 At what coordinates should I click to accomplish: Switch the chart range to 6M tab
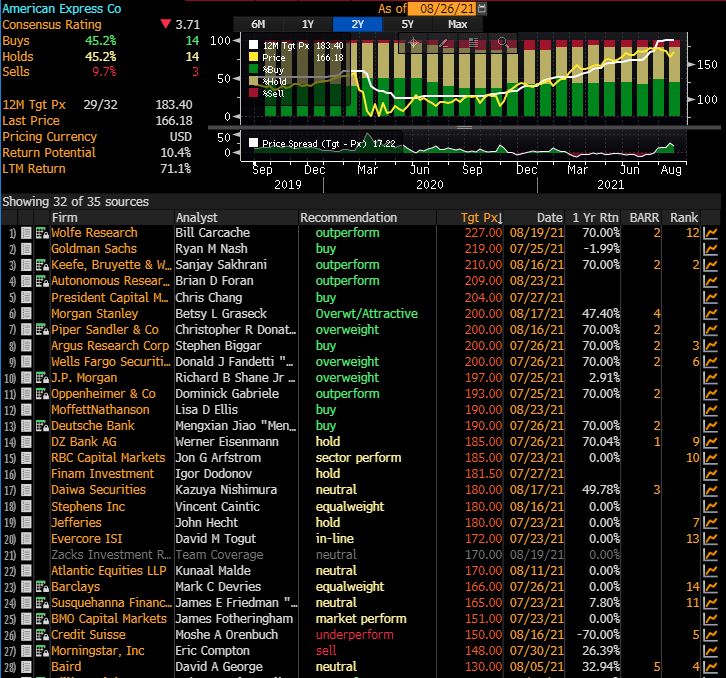pyautogui.click(x=258, y=23)
